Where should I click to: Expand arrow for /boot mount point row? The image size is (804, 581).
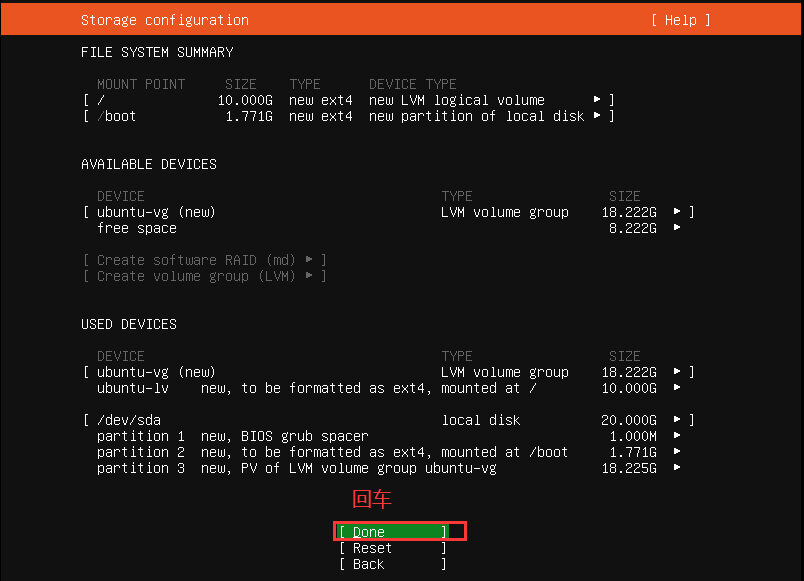597,116
